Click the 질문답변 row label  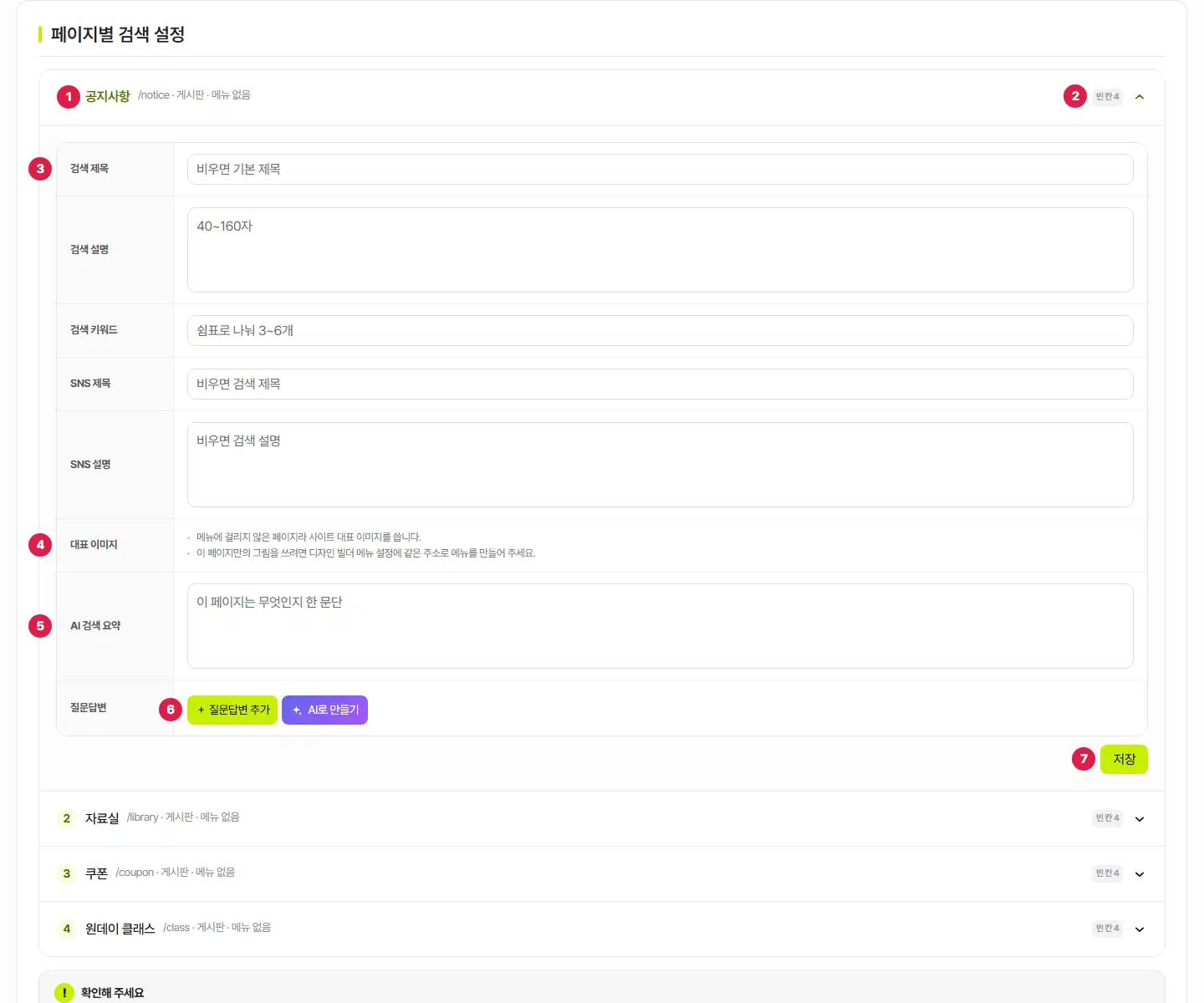coord(89,708)
